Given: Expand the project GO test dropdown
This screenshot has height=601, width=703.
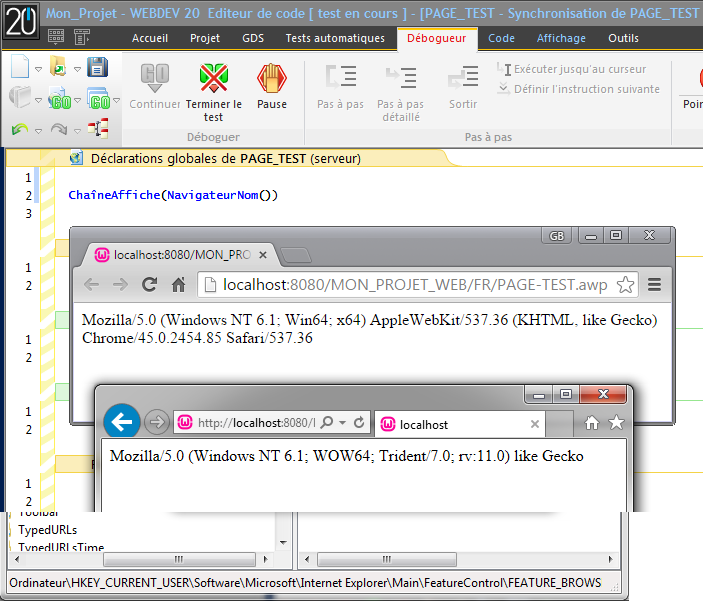Looking at the screenshot, I should click(117, 100).
